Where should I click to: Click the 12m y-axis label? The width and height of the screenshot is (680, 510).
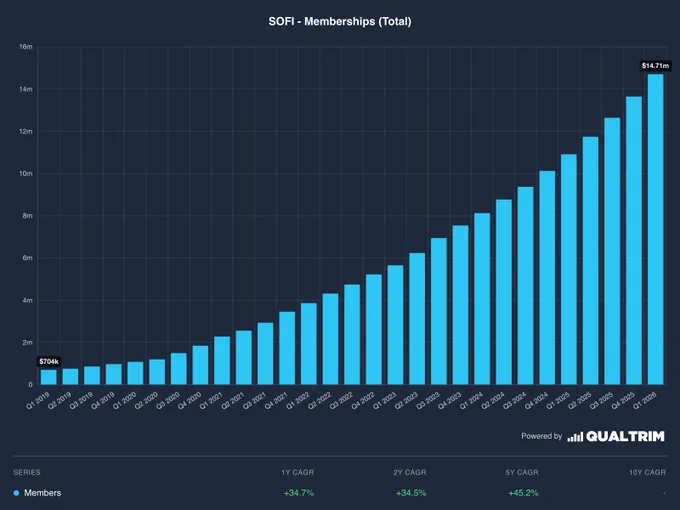(26, 131)
